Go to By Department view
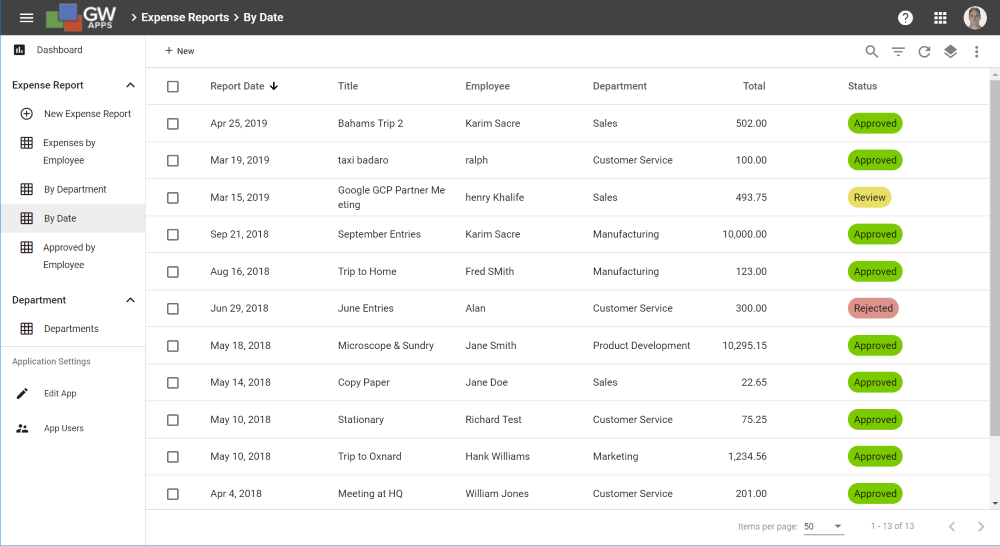This screenshot has width=1000, height=546. [73, 189]
